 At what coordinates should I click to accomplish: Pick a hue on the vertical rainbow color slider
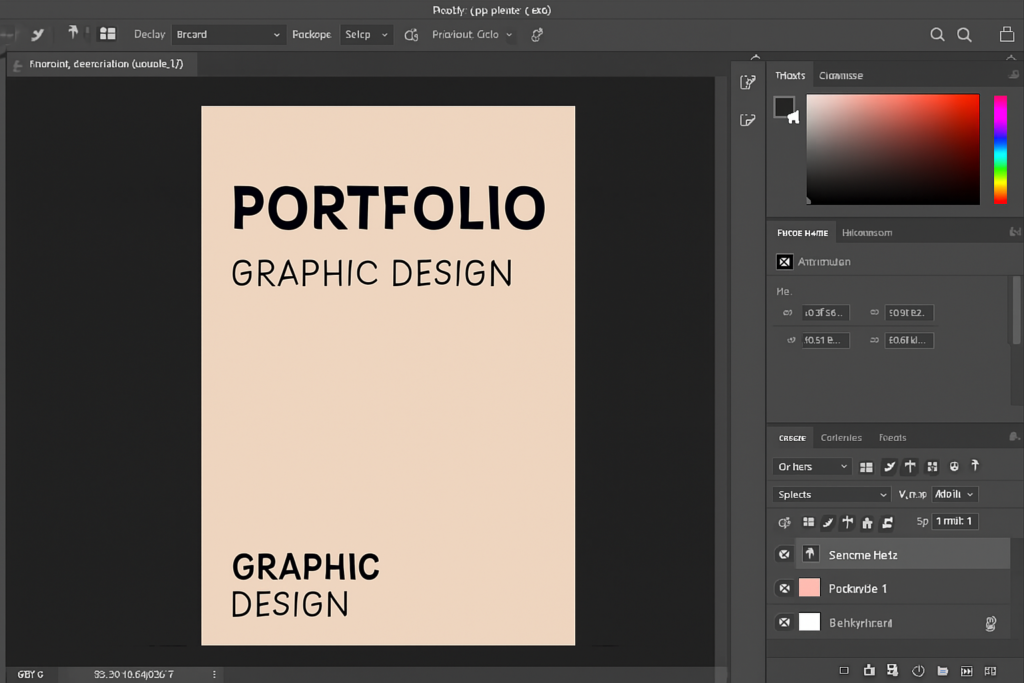pos(1000,150)
